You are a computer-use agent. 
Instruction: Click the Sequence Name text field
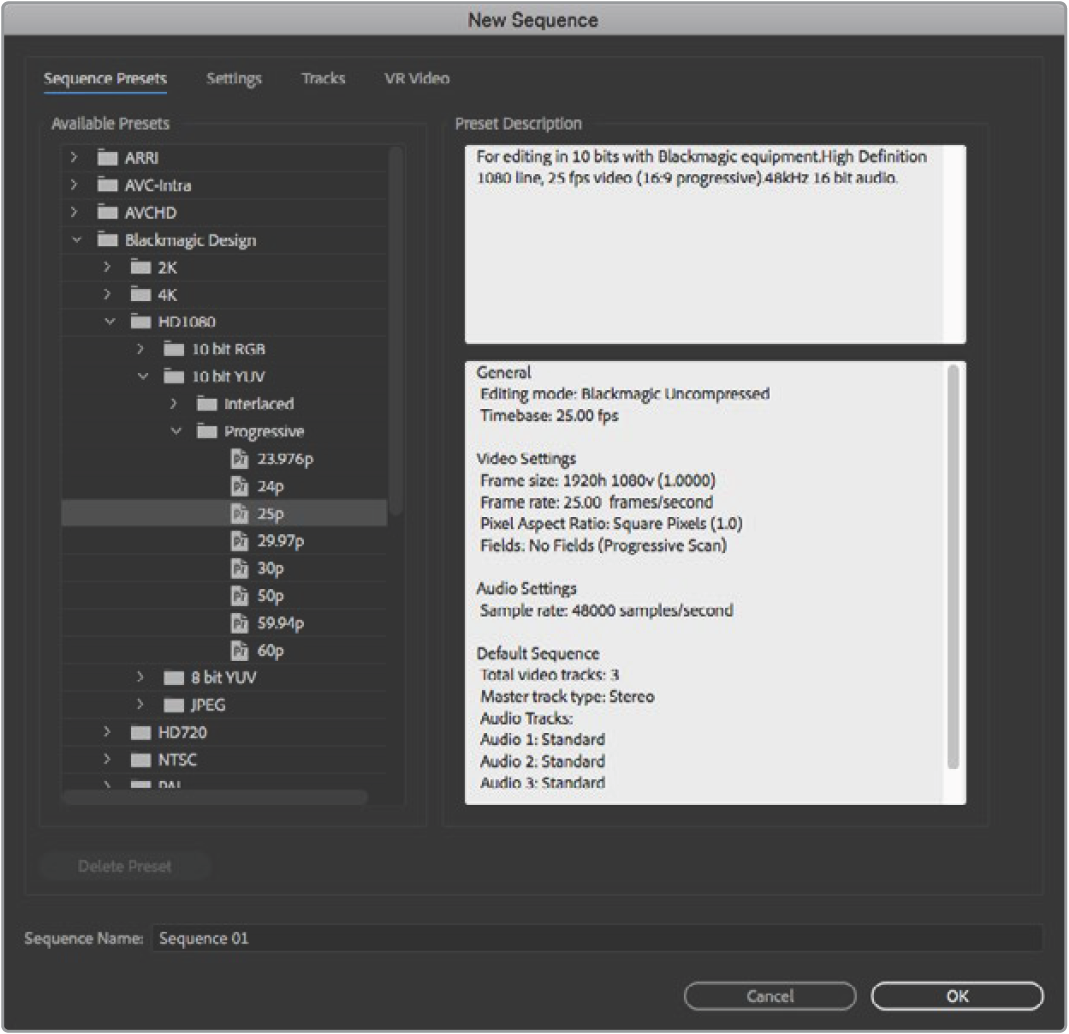click(x=596, y=939)
